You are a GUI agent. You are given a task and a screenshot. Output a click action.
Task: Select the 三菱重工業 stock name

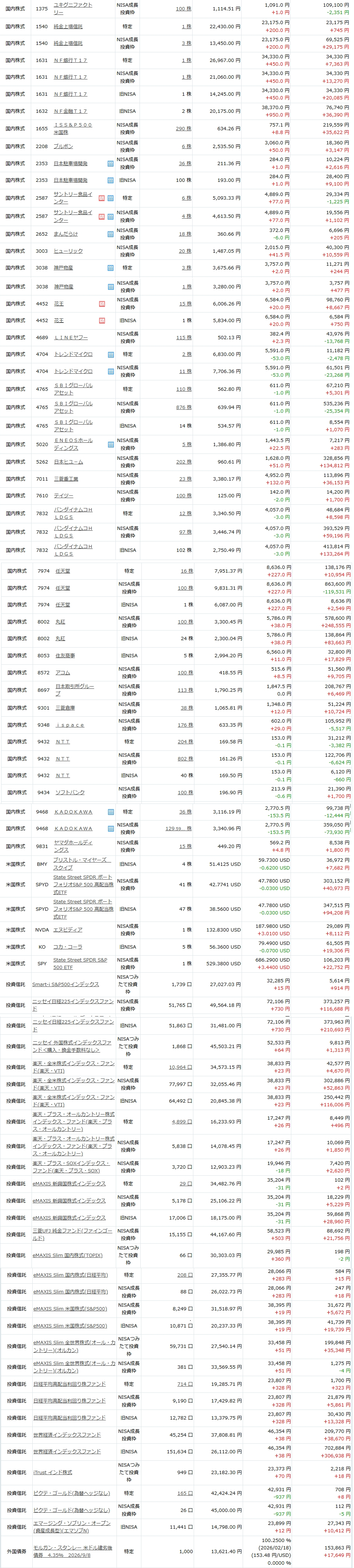pyautogui.click(x=66, y=479)
